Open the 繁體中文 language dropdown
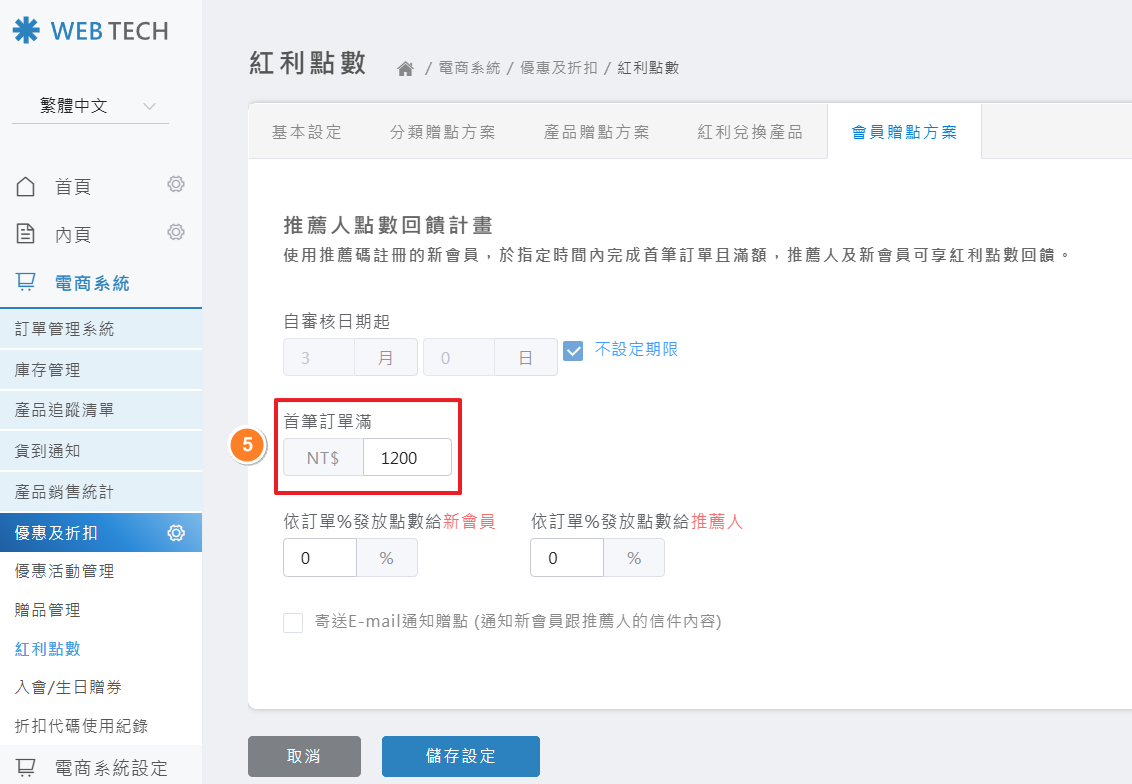Image resolution: width=1132 pixels, height=784 pixels. point(90,106)
